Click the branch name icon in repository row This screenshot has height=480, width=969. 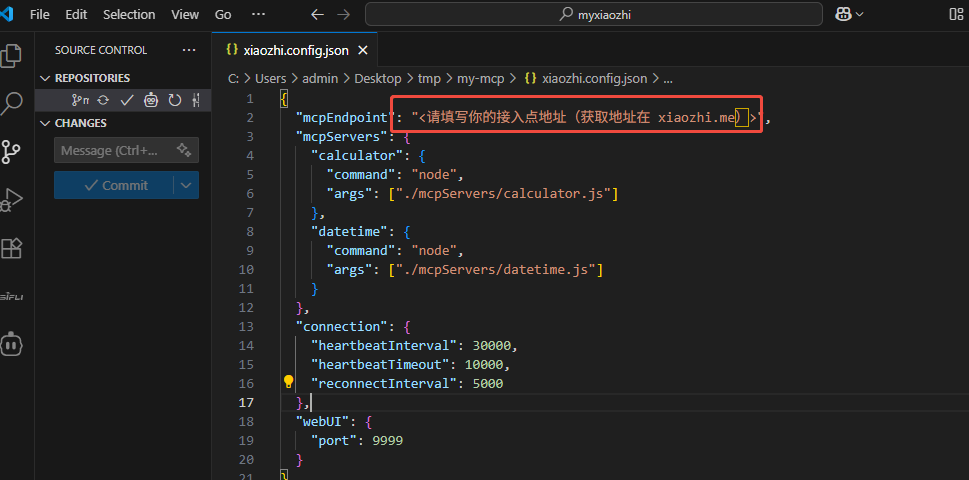(80, 100)
